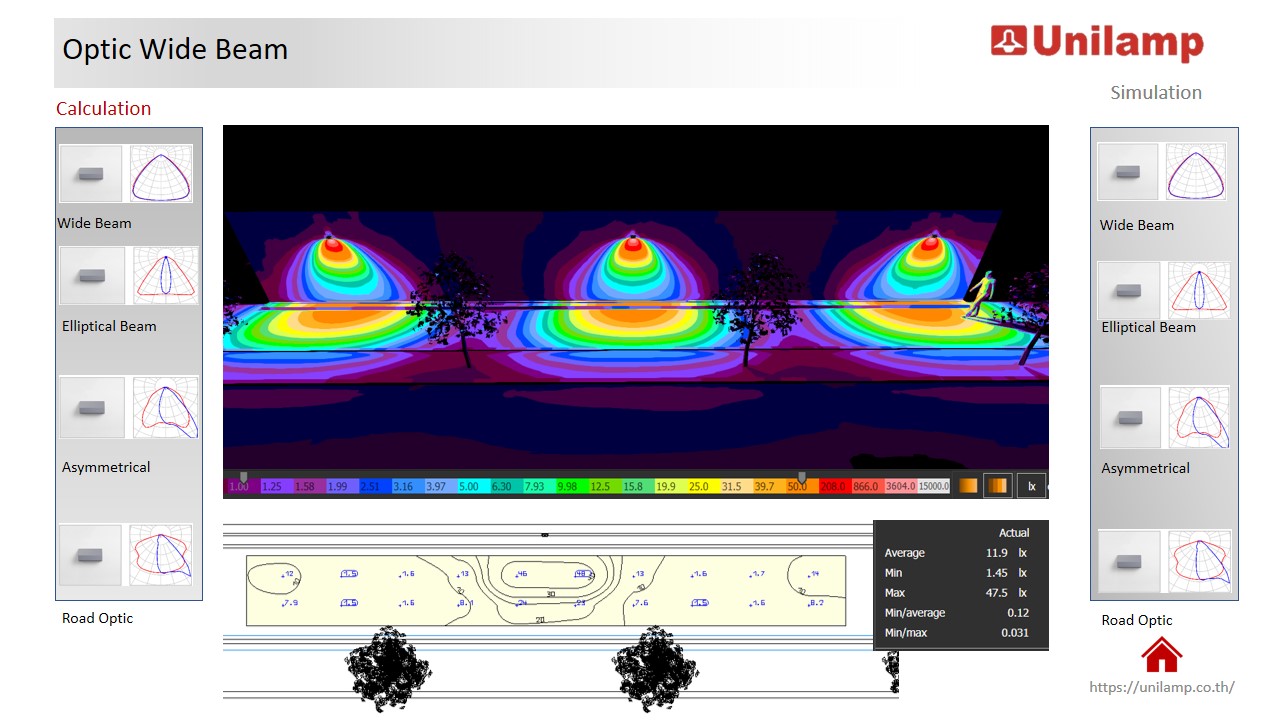1280x720 pixels.
Task: Open left Wide Beam polar diagram
Action: point(161,174)
